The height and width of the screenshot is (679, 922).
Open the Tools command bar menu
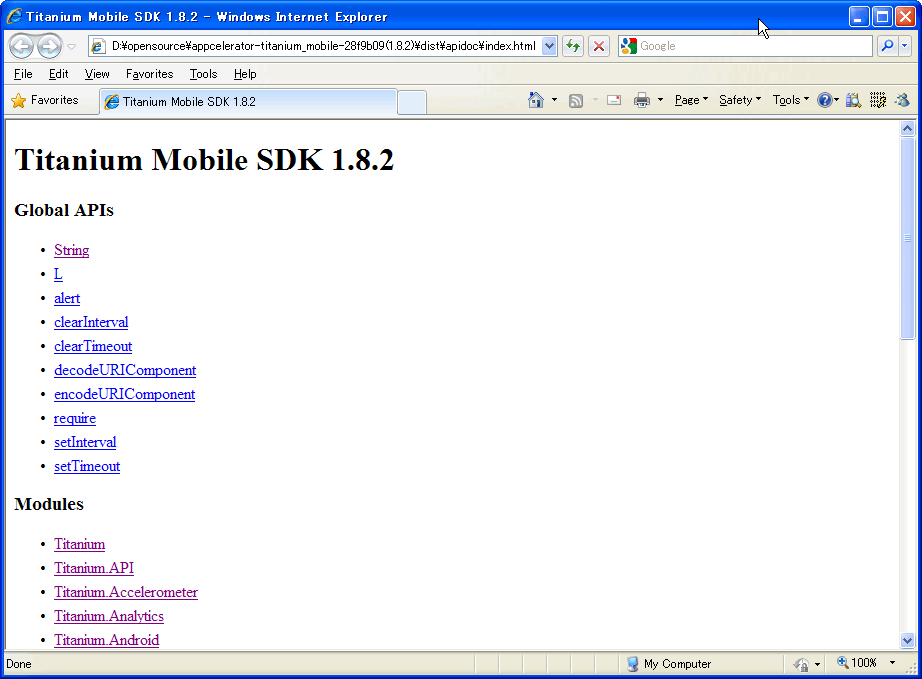(790, 101)
